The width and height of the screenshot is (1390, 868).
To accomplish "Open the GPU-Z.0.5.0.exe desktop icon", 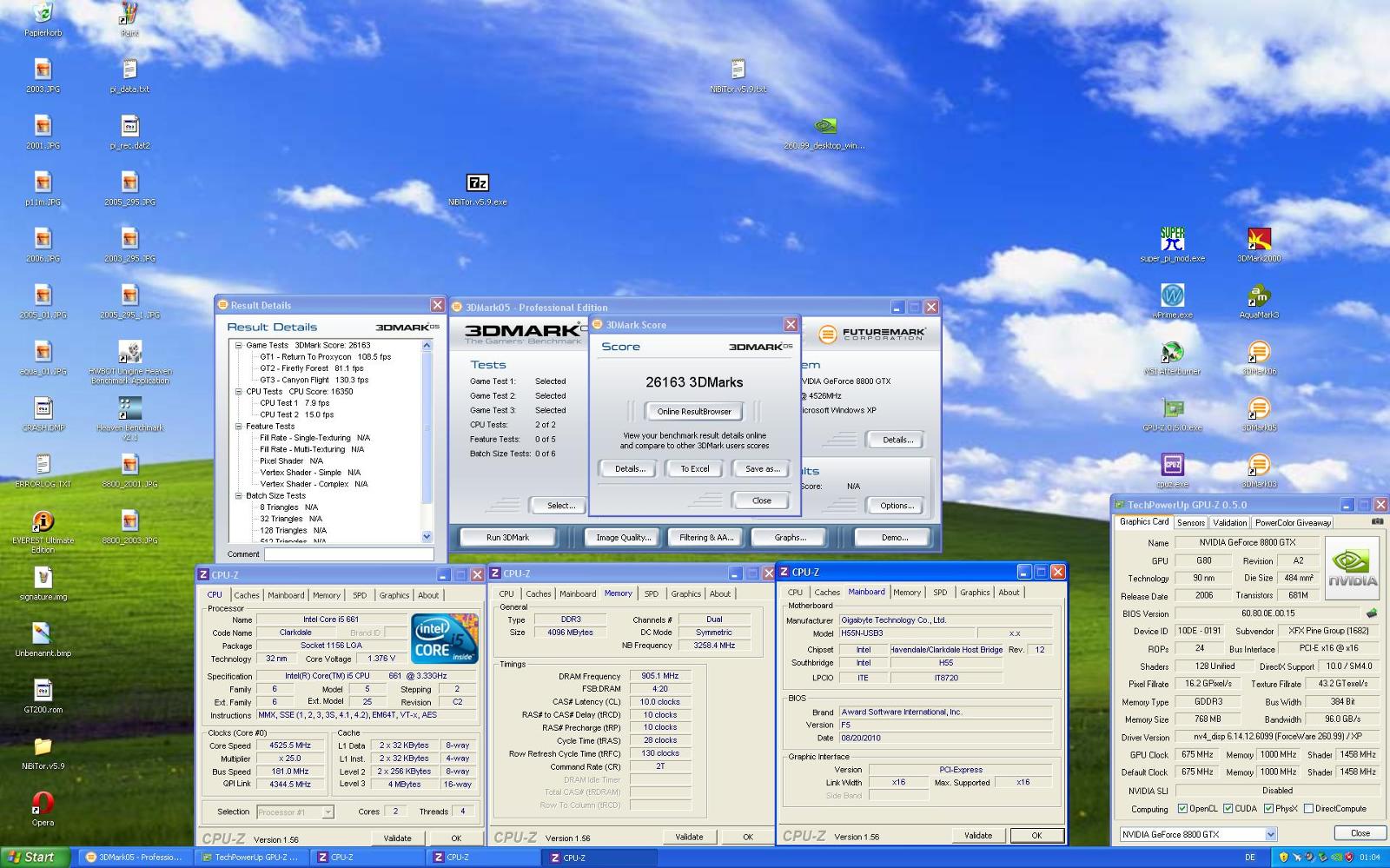I will click(1173, 414).
